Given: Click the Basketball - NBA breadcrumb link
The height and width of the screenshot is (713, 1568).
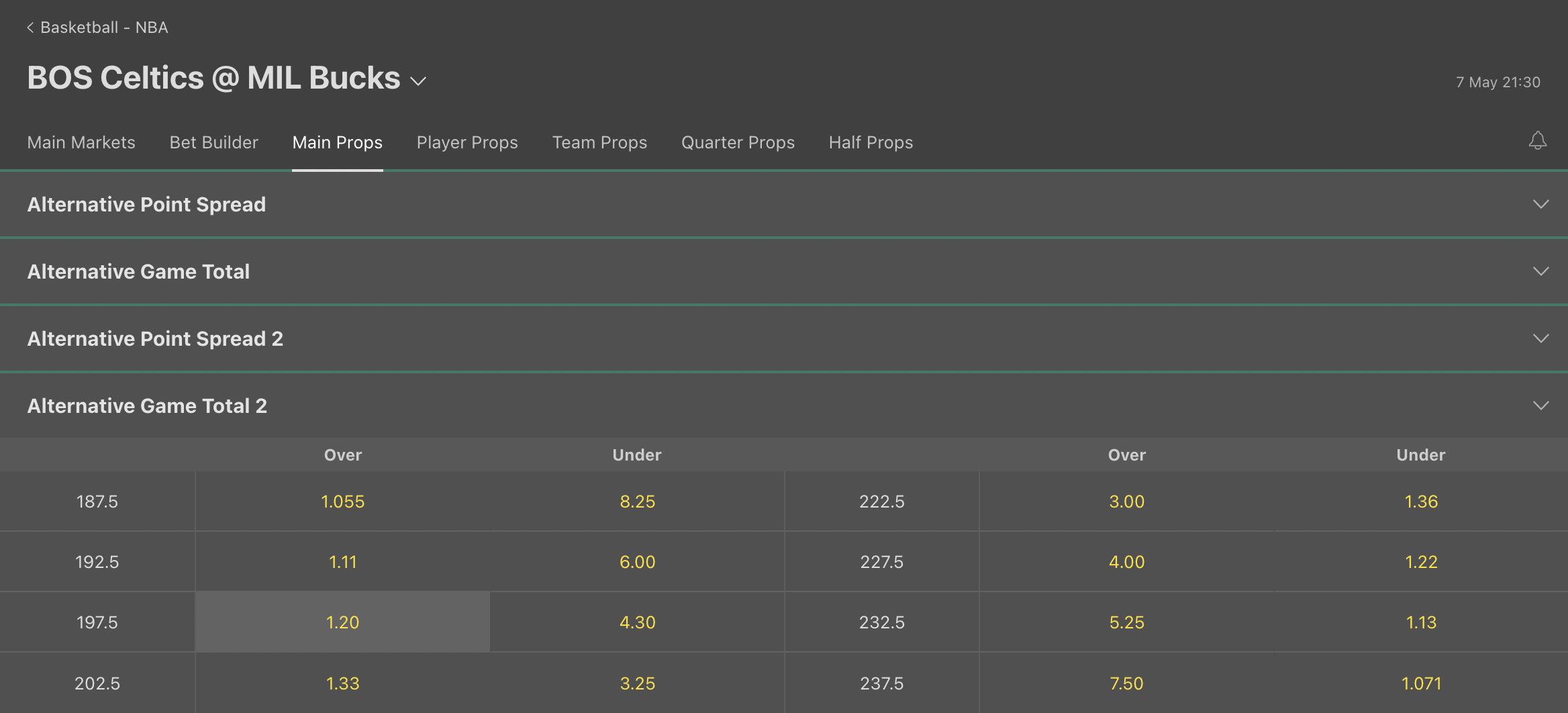Looking at the screenshot, I should [104, 28].
